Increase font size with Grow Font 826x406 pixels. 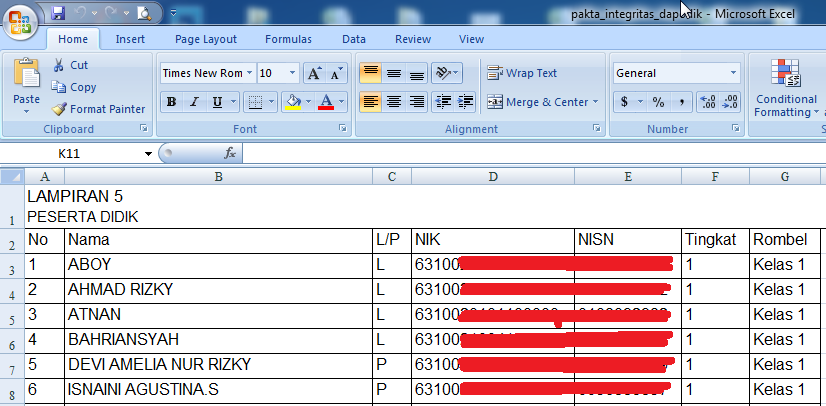click(x=315, y=73)
